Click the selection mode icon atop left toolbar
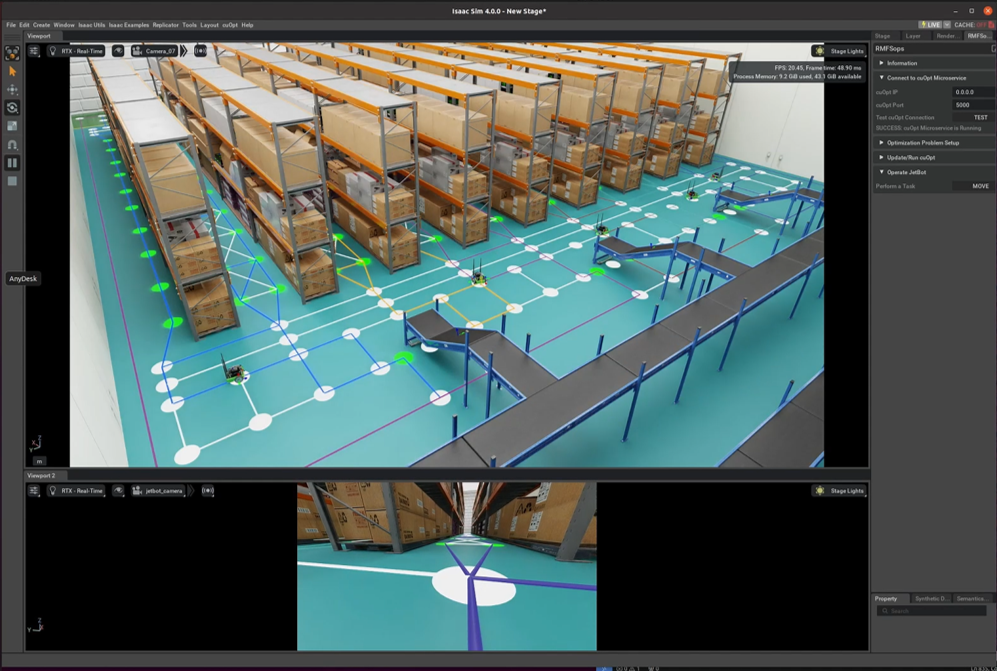Screen dimensions: 997x671 12,53
